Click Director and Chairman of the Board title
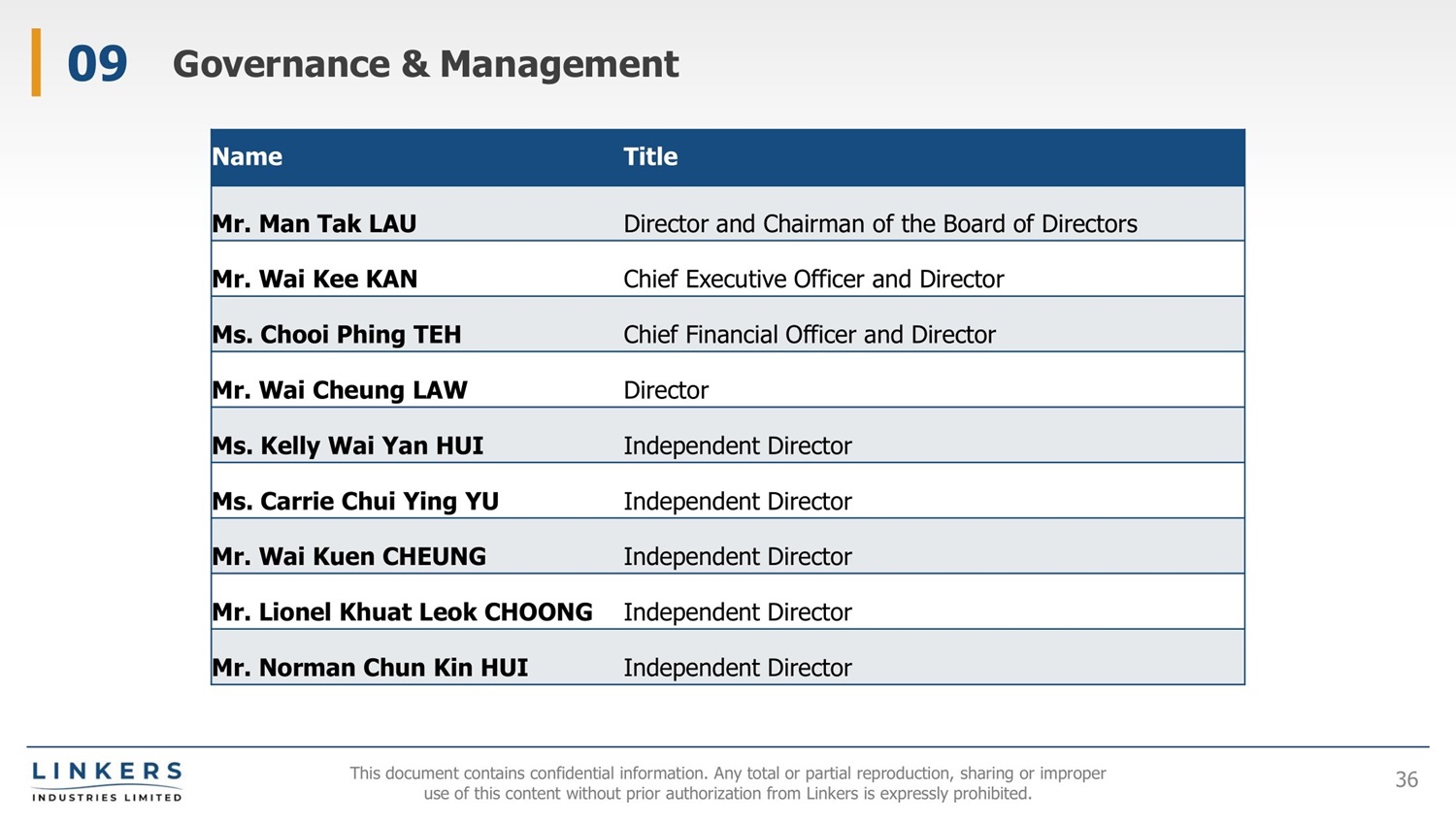 (879, 224)
